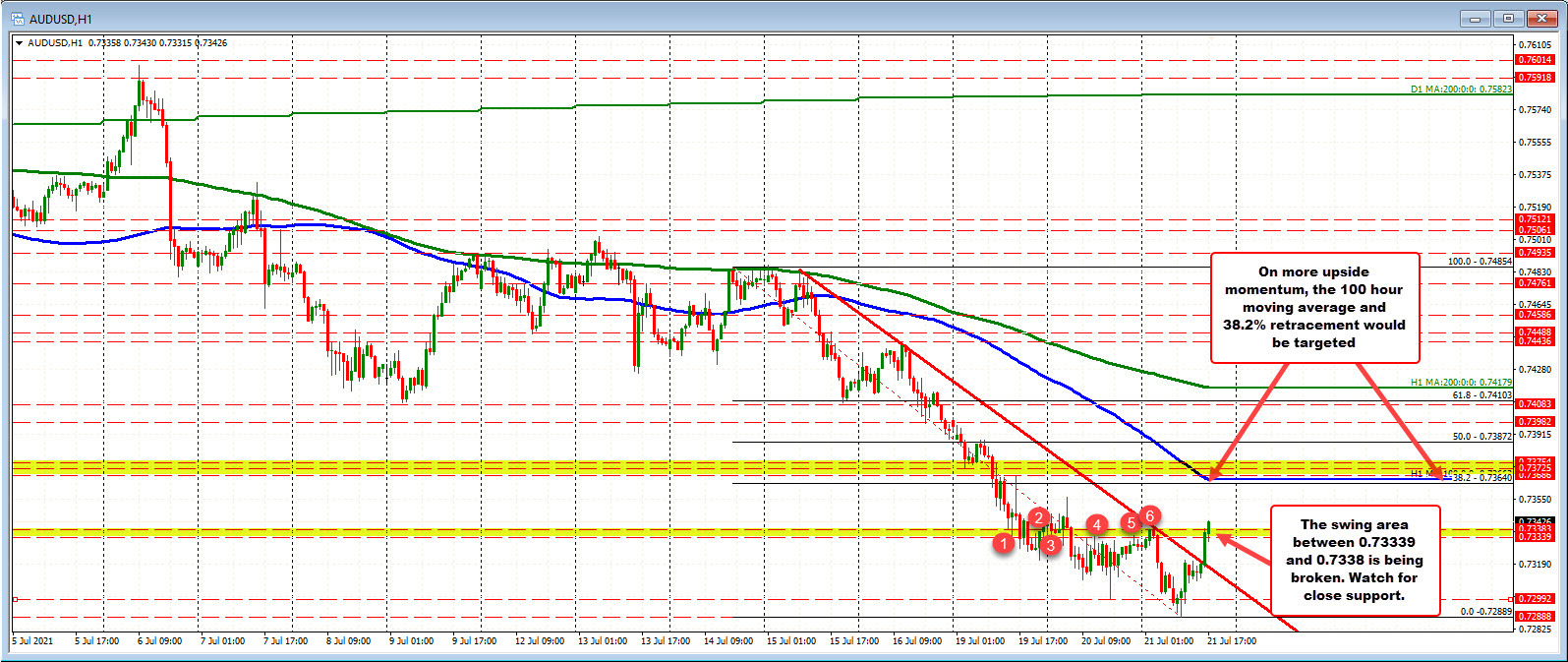Close the AUDUSD,H1 chart window
The width and height of the screenshot is (1568, 662).
pos(1542,18)
